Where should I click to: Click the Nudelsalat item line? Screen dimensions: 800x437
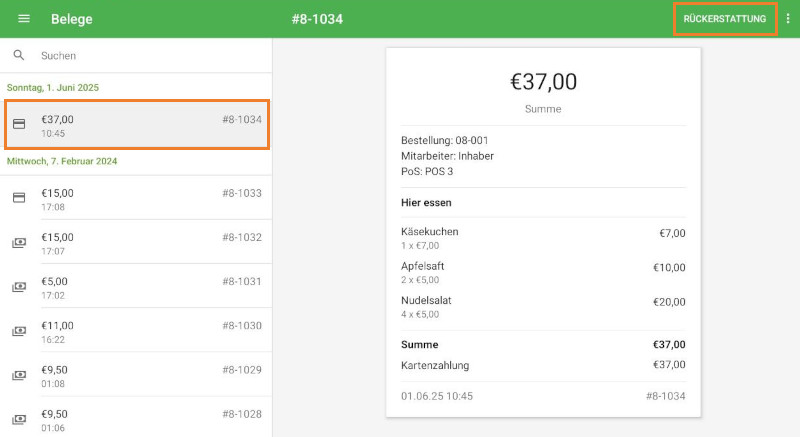[x=543, y=306]
